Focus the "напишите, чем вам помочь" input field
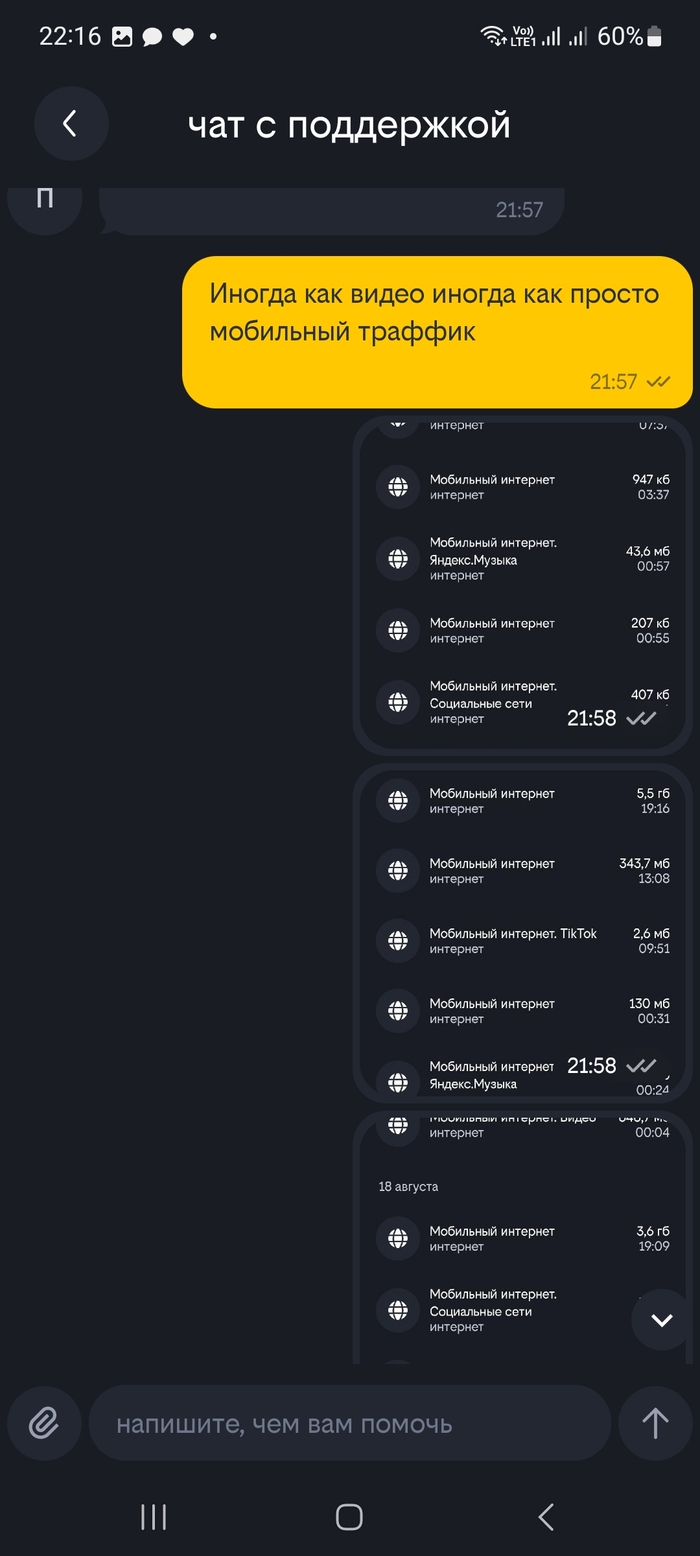This screenshot has height=1556, width=700. coord(349,1423)
